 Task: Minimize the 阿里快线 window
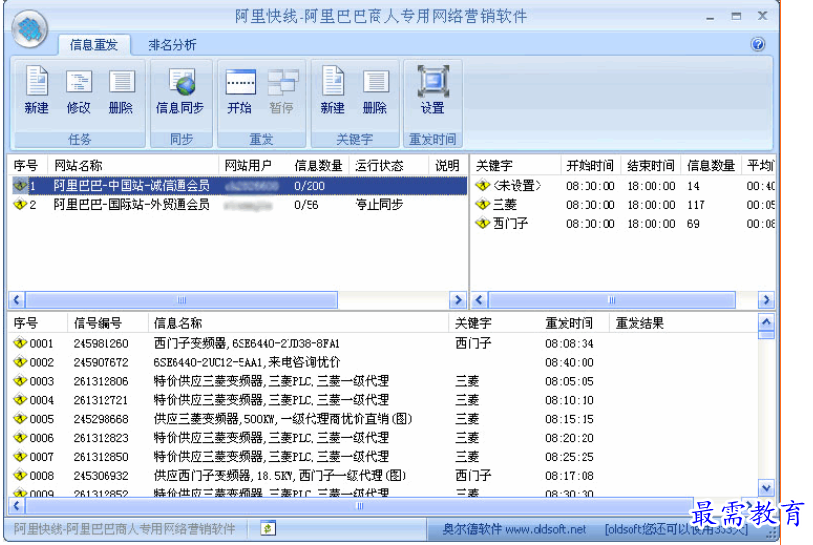(710, 17)
